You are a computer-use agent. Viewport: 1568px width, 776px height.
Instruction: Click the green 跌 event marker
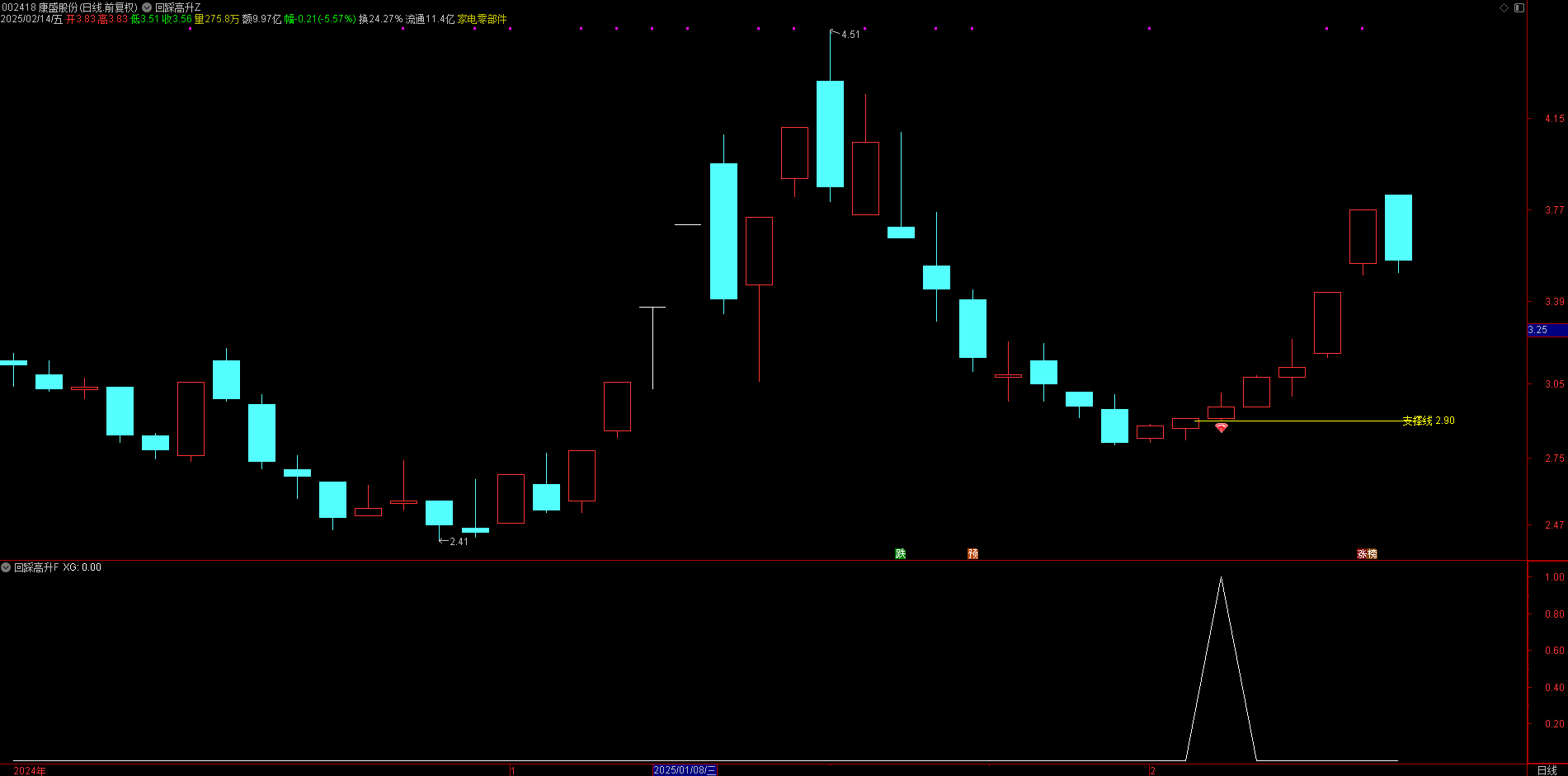coord(901,553)
